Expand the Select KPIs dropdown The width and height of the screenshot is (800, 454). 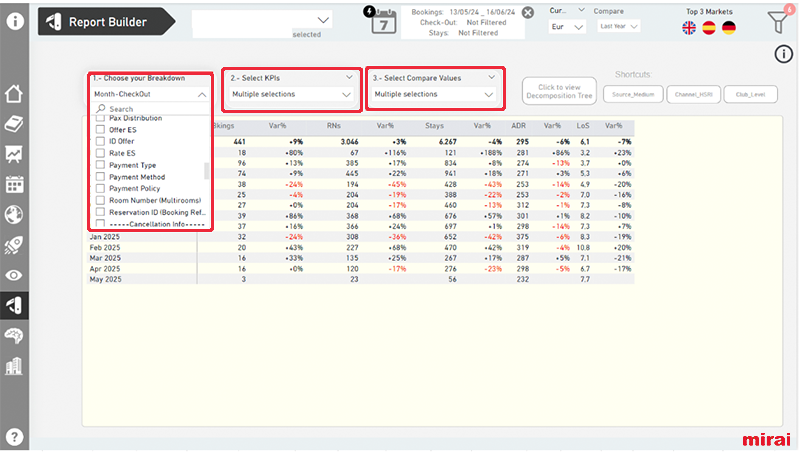point(291,94)
